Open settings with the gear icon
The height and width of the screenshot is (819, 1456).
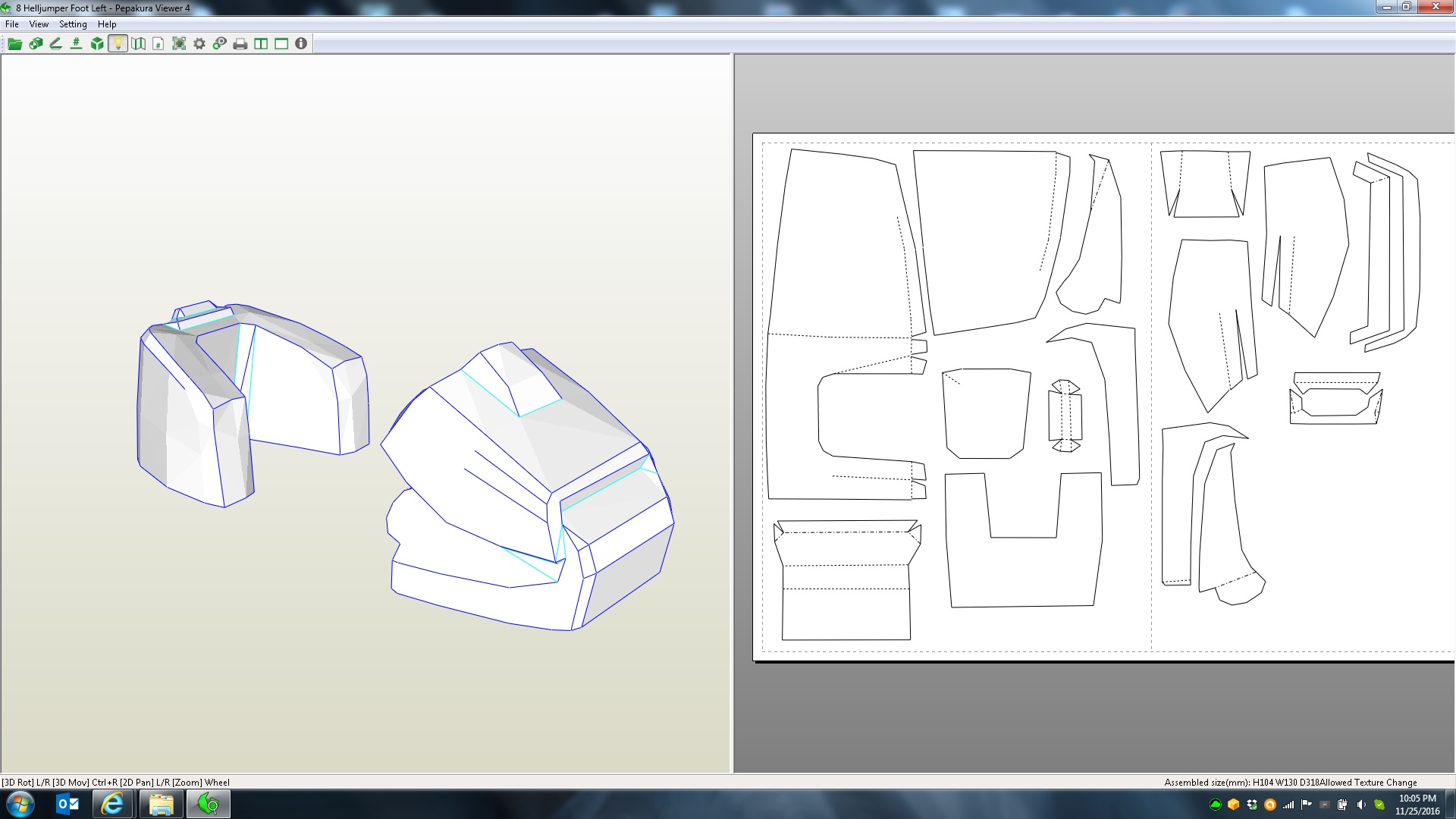[x=199, y=44]
